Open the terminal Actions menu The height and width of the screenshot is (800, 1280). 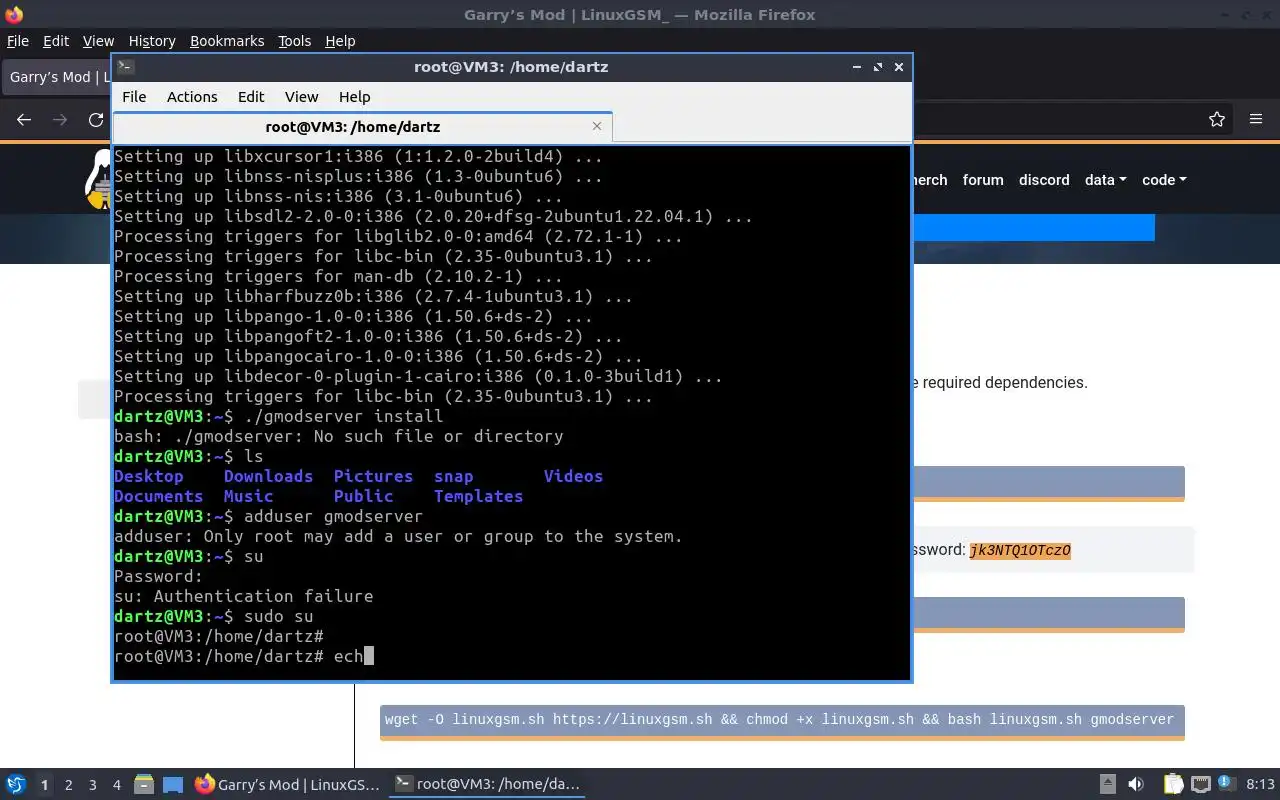[x=192, y=97]
